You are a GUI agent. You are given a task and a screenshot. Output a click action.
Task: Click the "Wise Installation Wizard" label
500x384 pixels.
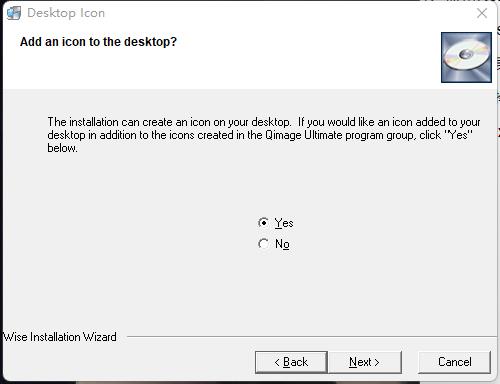(60, 337)
